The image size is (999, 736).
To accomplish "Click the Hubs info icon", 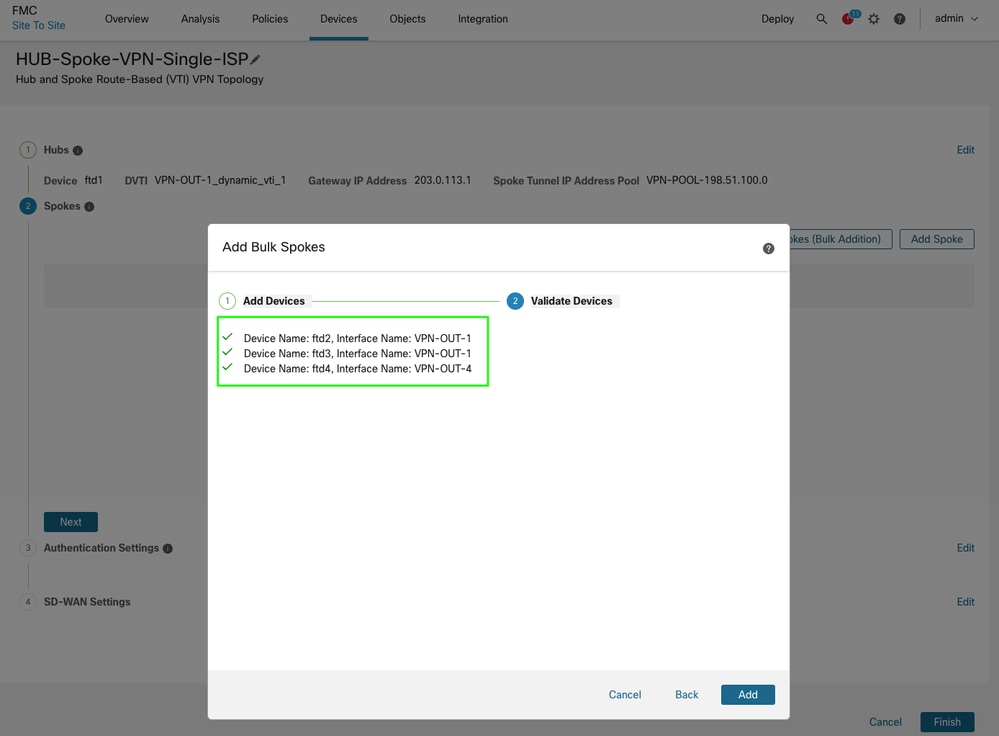I will point(78,150).
